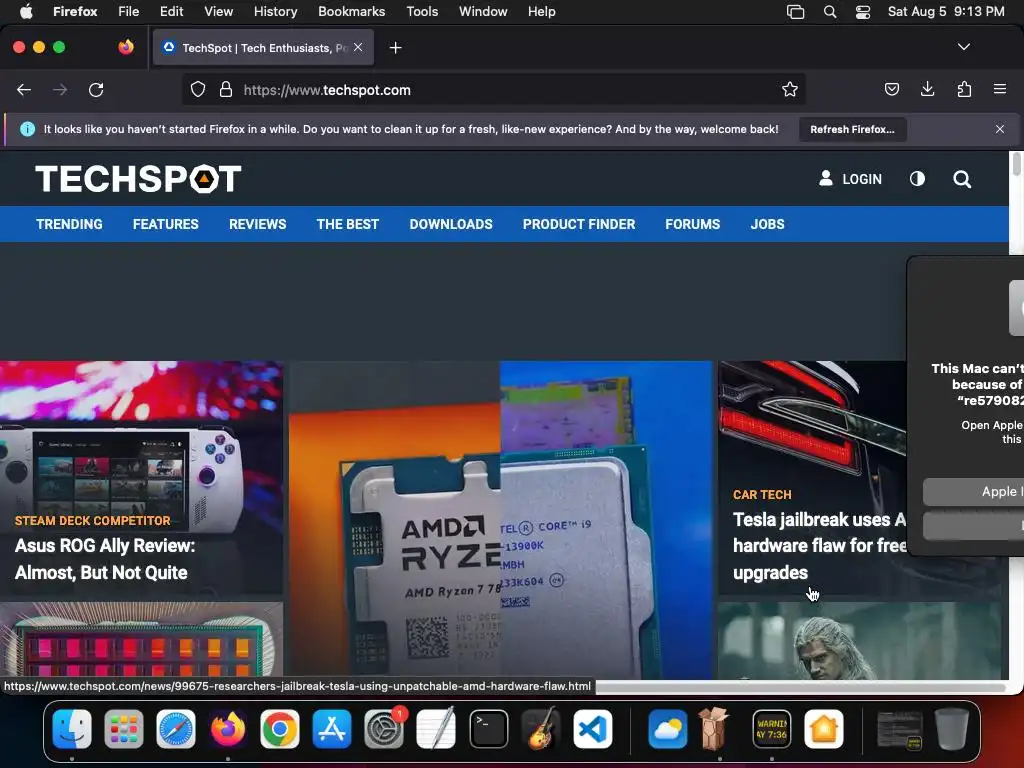Open the JOBS link

click(767, 224)
